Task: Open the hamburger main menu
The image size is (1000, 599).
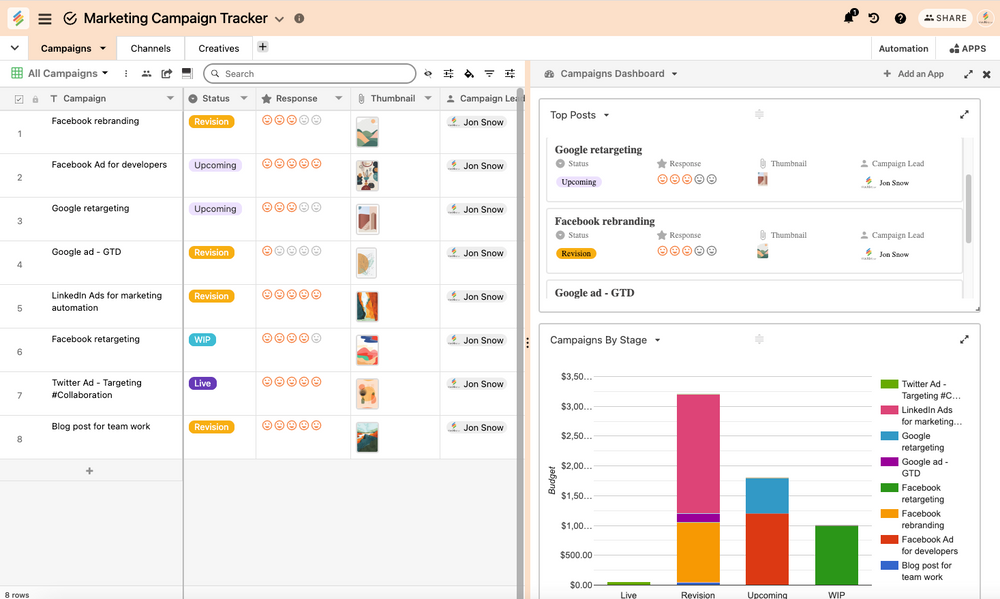Action: click(45, 18)
